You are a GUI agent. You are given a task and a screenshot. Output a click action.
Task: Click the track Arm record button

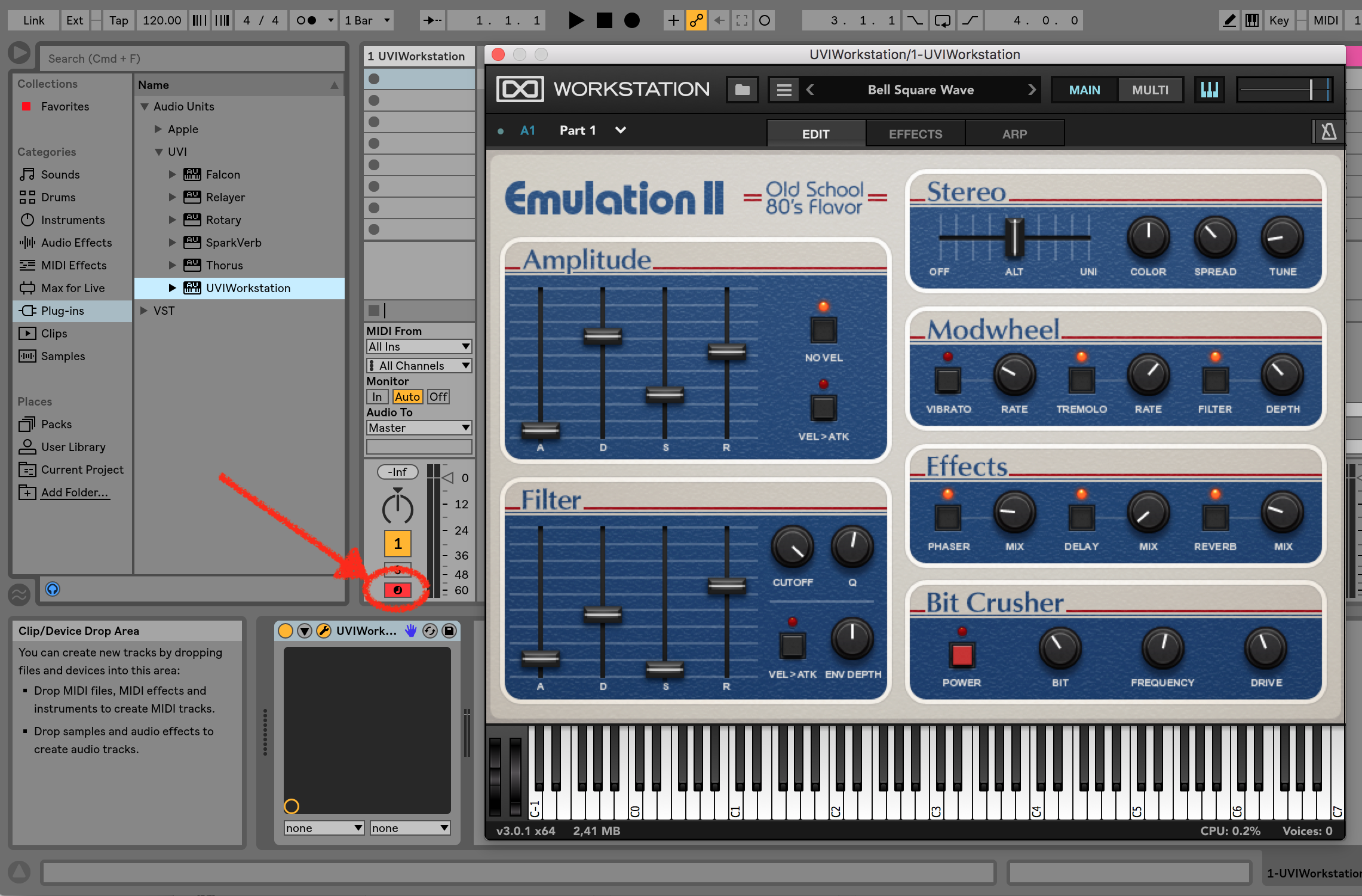point(398,590)
